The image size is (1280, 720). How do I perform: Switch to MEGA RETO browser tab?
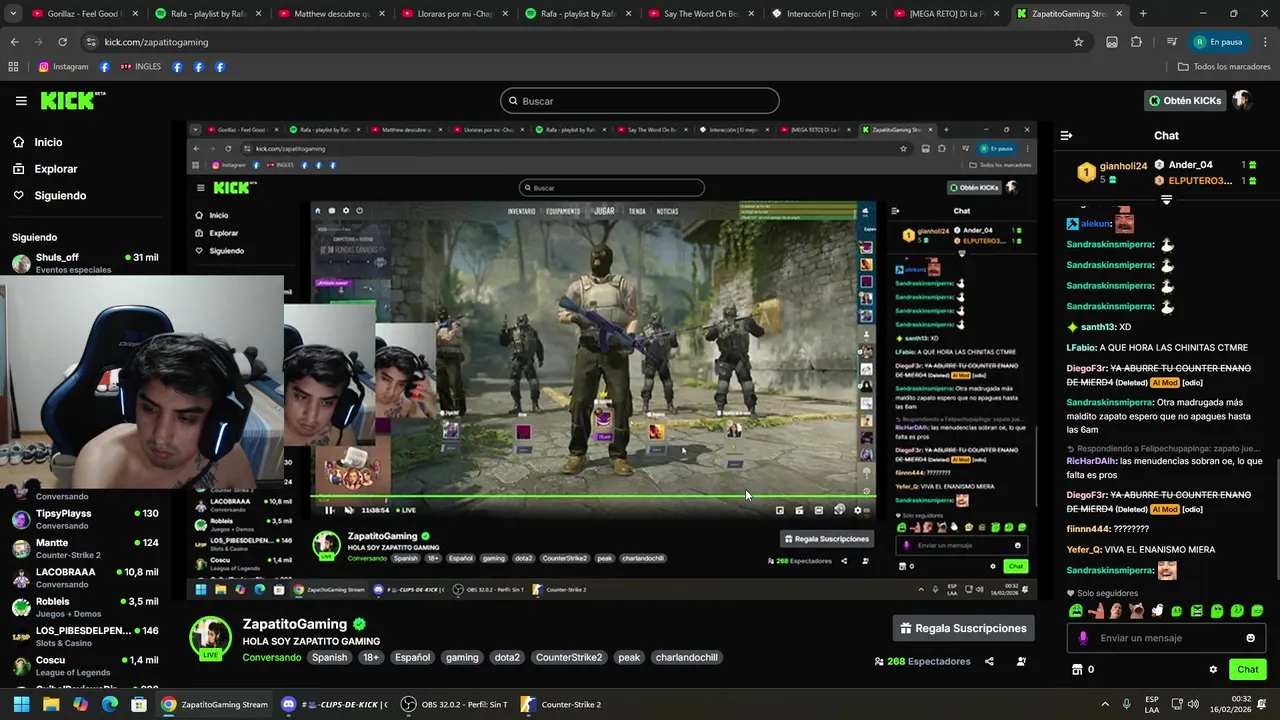946,14
